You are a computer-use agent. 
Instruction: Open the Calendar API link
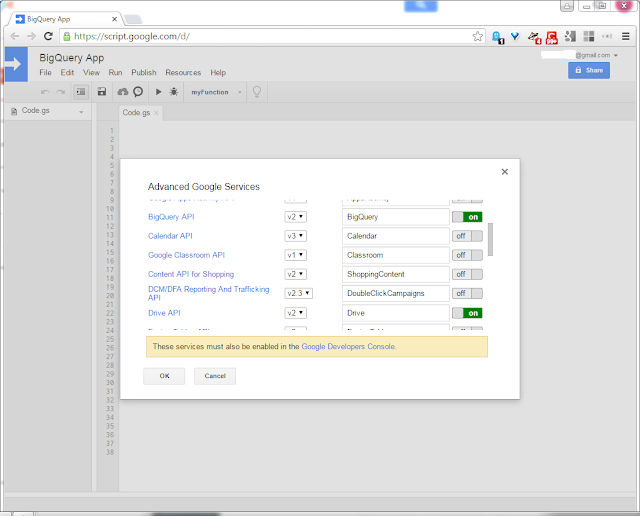170,236
